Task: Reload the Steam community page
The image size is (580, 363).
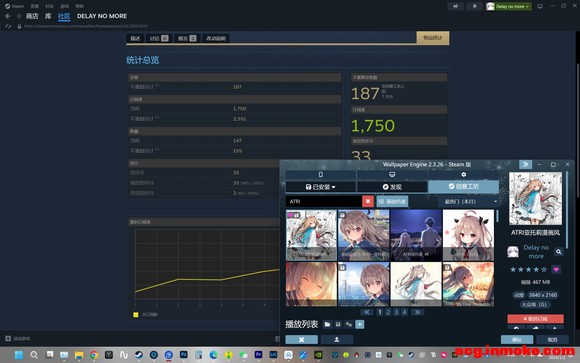Action: pos(8,26)
